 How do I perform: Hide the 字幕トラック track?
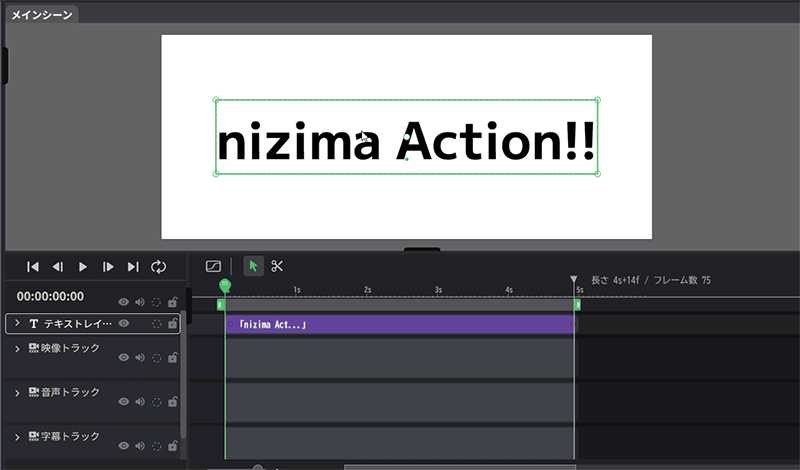pos(123,446)
